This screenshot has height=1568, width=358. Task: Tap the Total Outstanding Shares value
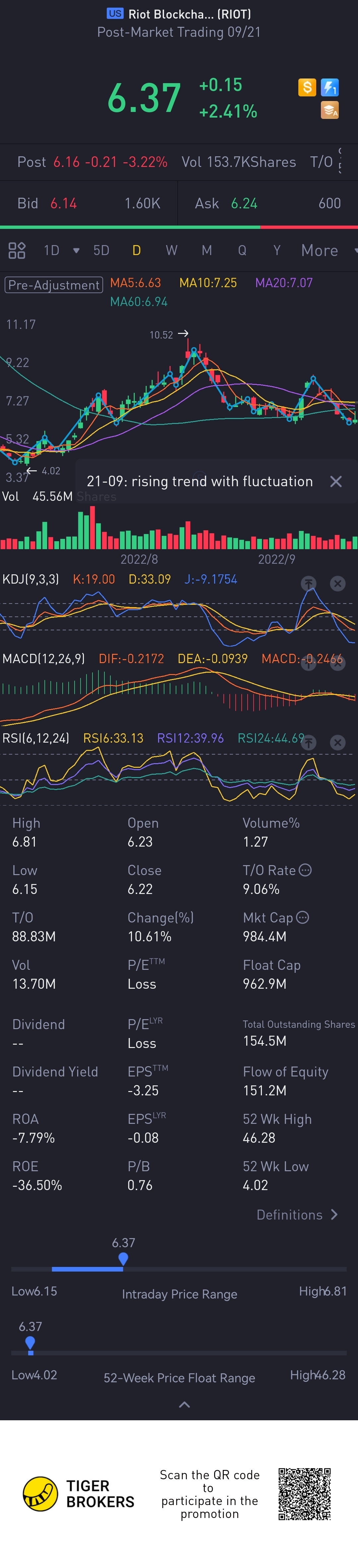264,1040
